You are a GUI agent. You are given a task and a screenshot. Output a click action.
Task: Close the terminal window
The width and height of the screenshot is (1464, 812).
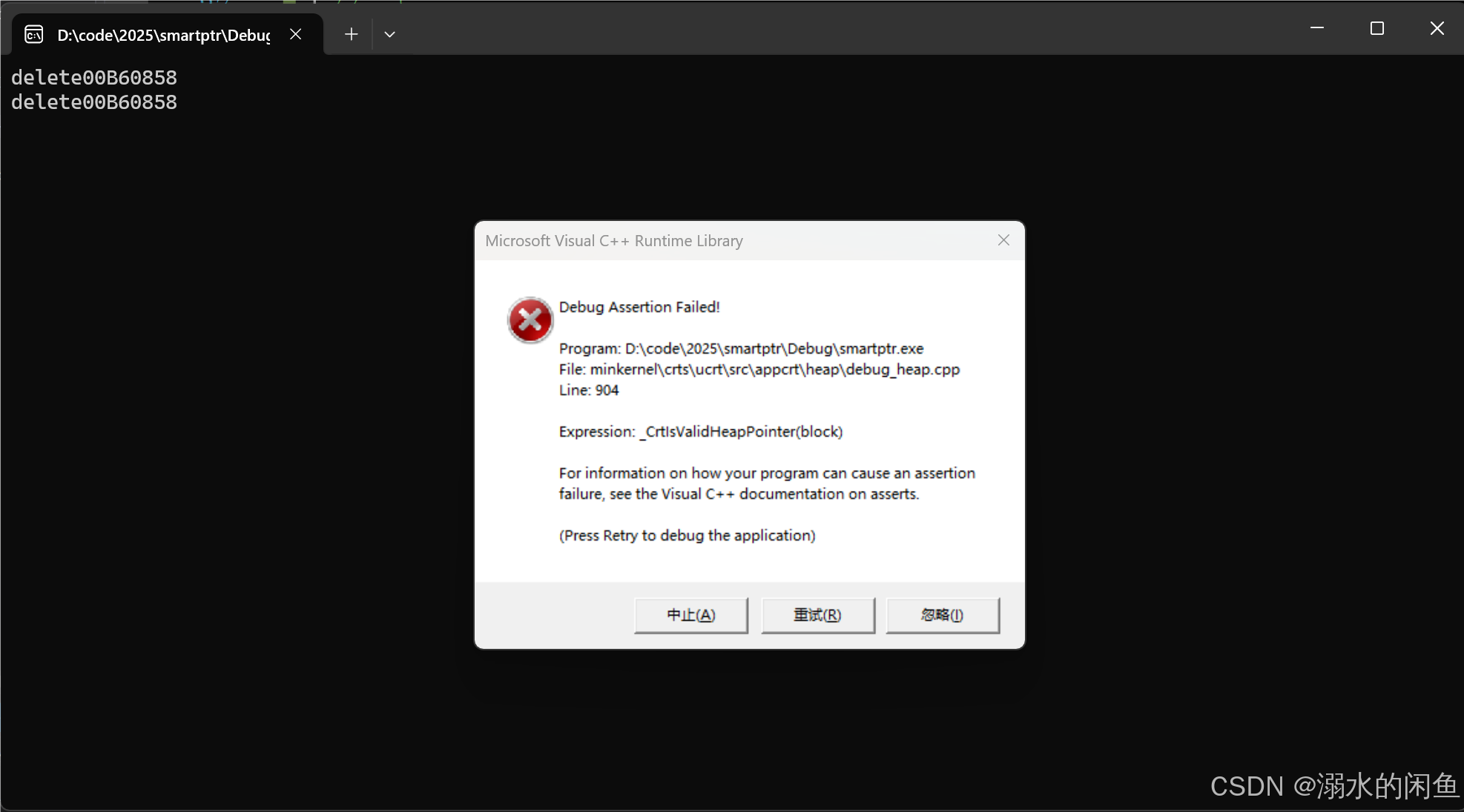click(1437, 28)
